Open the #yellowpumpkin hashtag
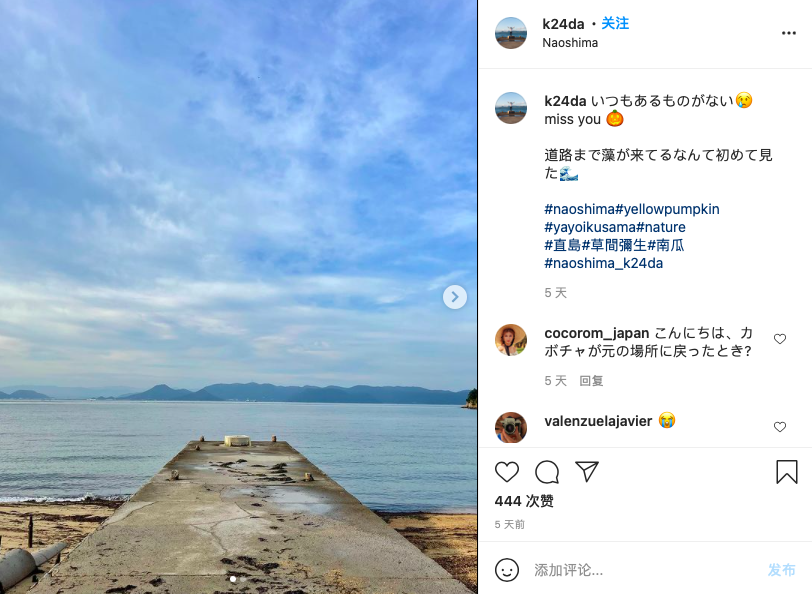This screenshot has width=812, height=594. [x=667, y=209]
